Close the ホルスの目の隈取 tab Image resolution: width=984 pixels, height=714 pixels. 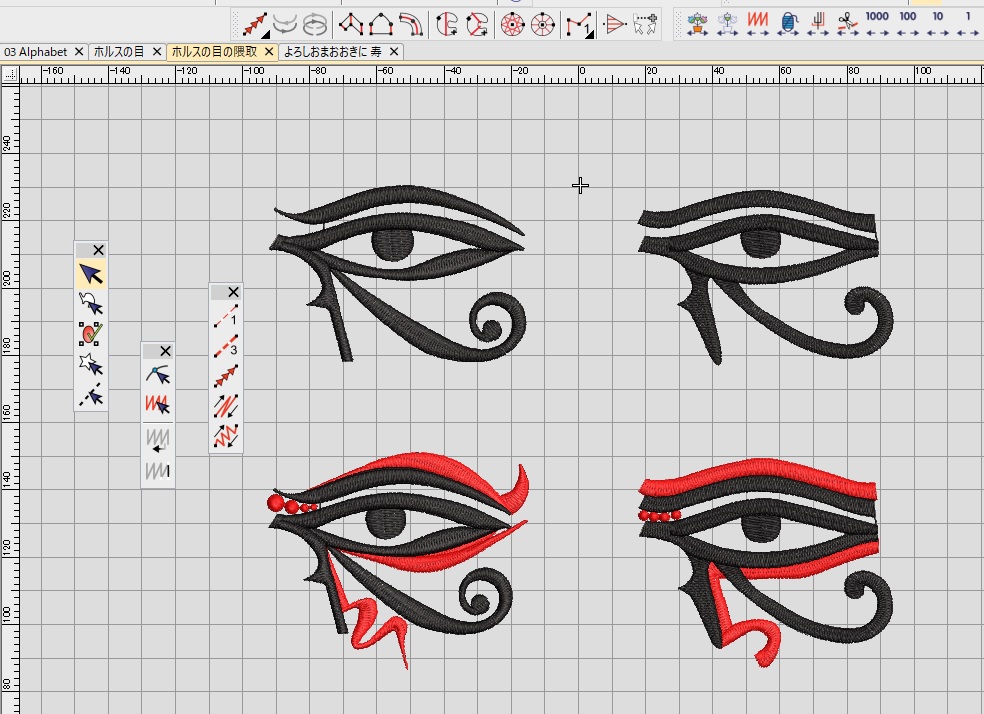[x=269, y=52]
